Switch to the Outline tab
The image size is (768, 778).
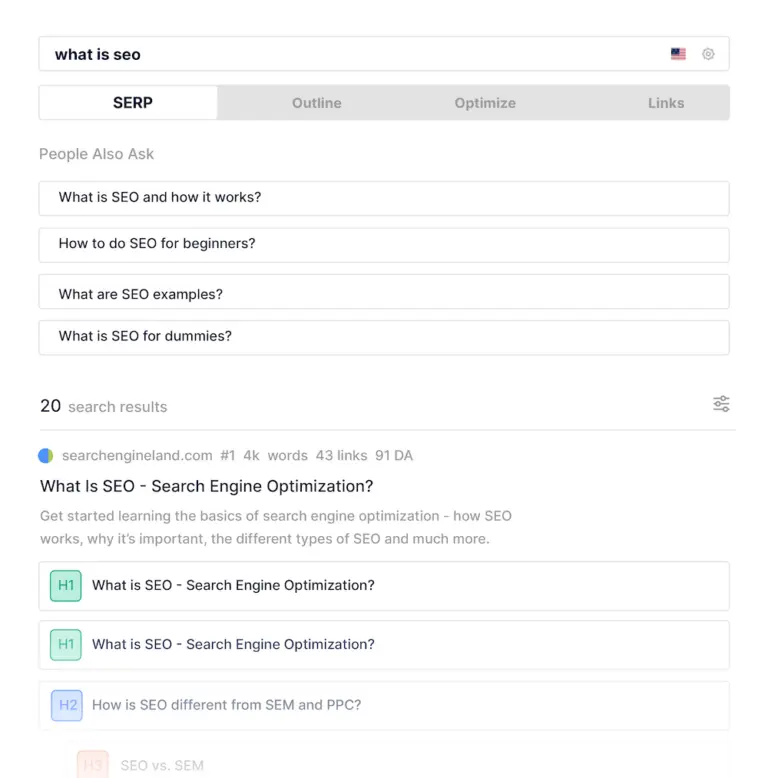coord(316,103)
